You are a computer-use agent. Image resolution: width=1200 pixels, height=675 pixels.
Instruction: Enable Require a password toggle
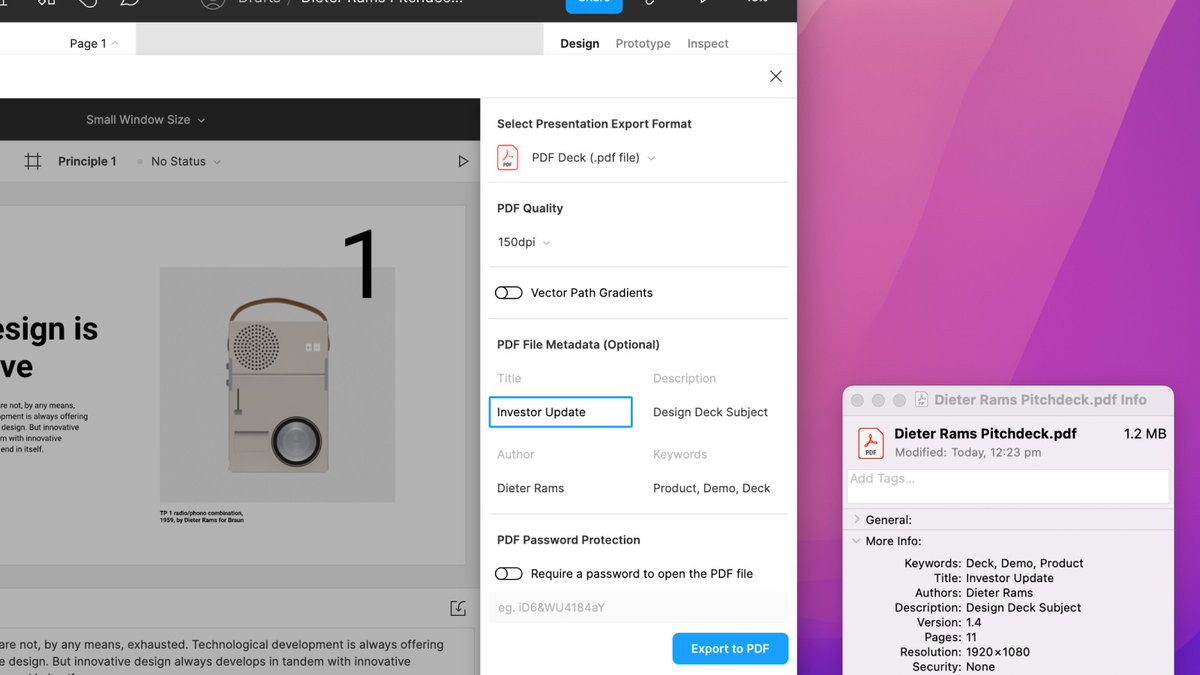(509, 574)
